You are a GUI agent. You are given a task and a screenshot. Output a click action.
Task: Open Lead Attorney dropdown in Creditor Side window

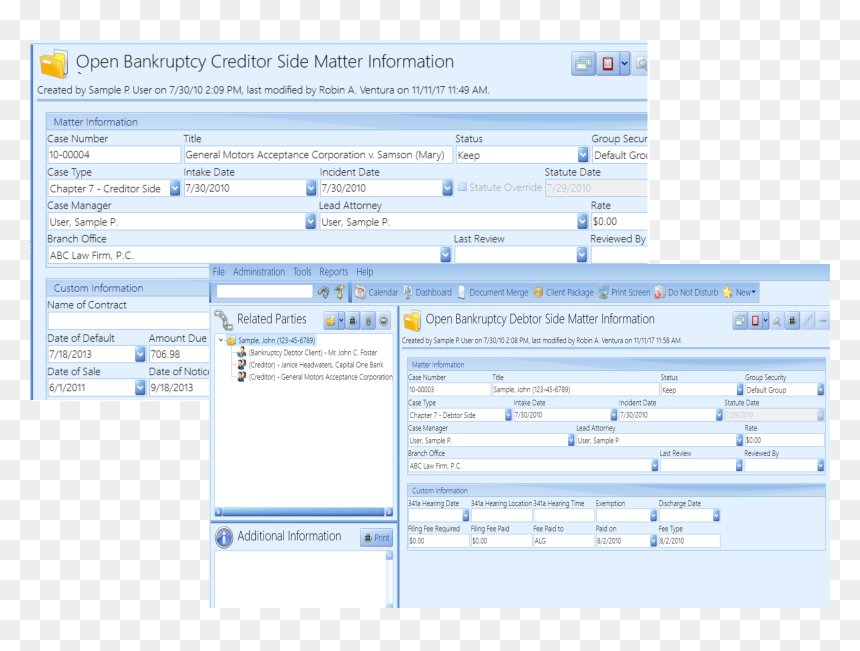click(x=582, y=222)
